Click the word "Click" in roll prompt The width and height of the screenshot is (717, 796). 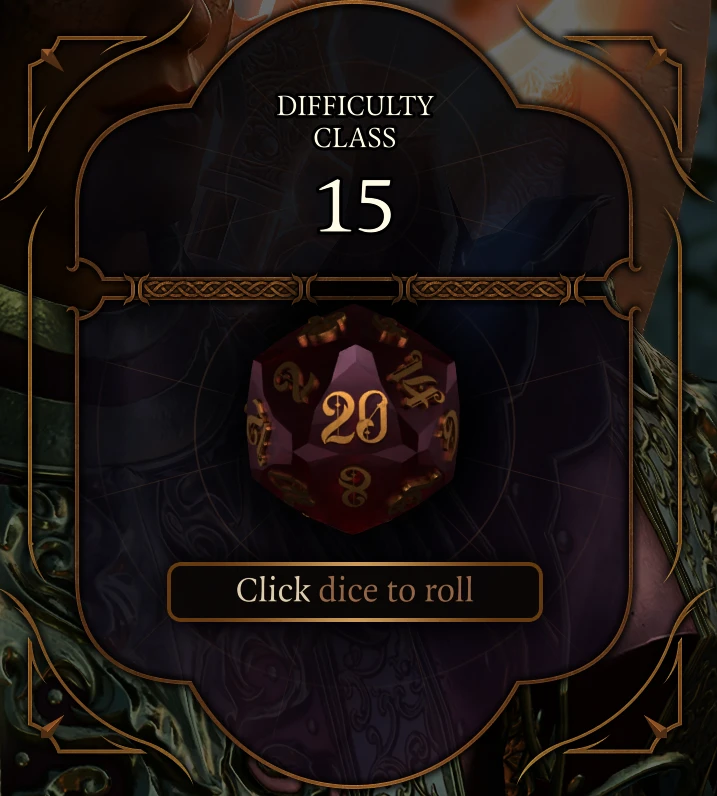click(x=273, y=589)
